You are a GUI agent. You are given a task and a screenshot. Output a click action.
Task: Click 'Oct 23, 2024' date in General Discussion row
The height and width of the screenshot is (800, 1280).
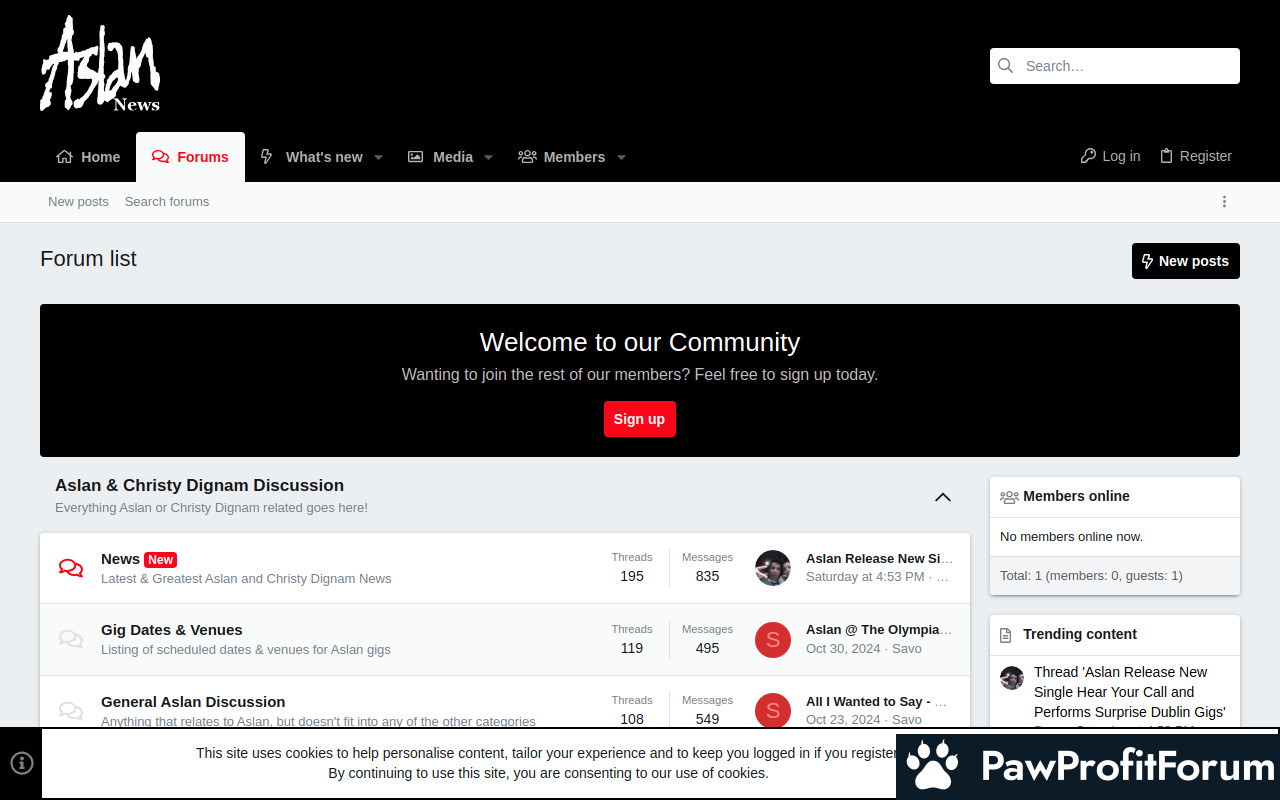843,720
